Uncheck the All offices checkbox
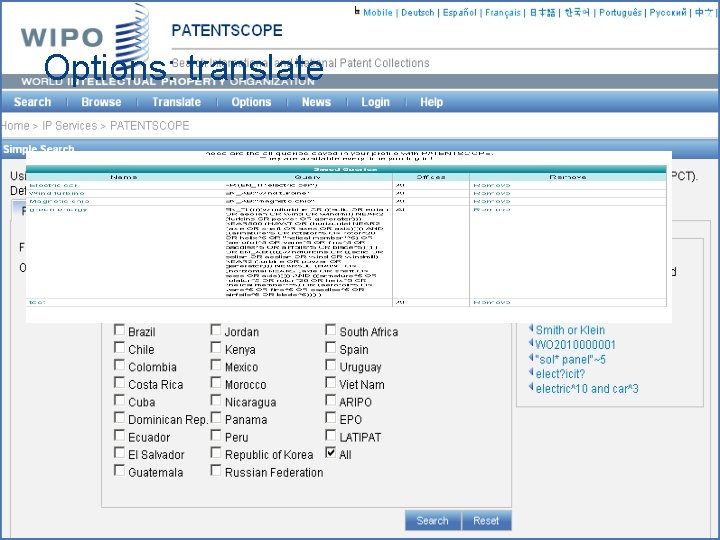This screenshot has width=720, height=540. (331, 453)
